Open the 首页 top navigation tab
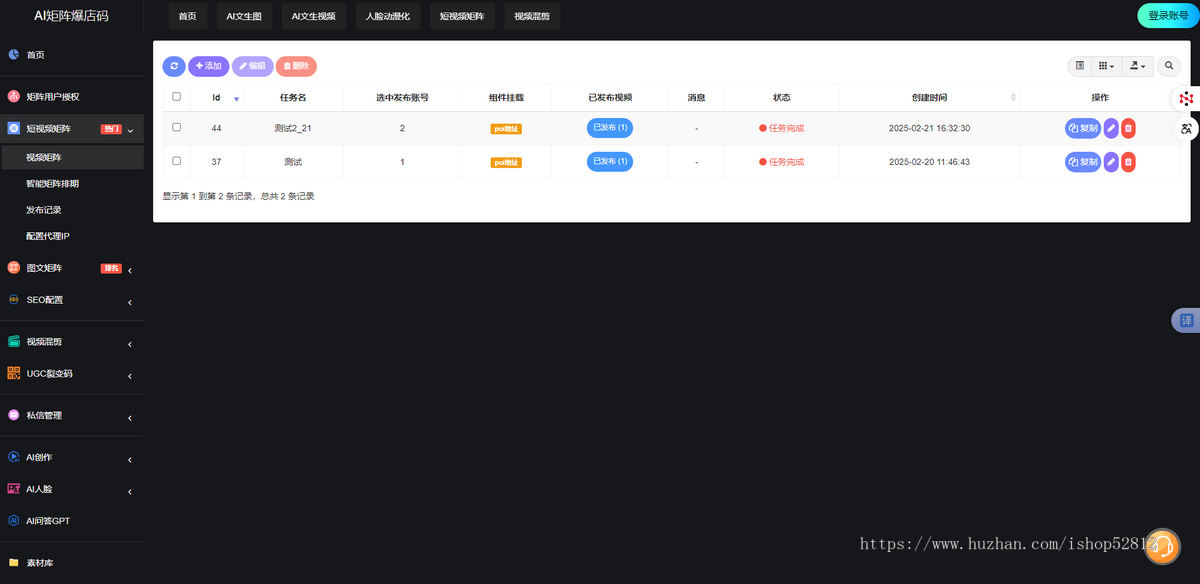This screenshot has height=584, width=1200. click(187, 16)
